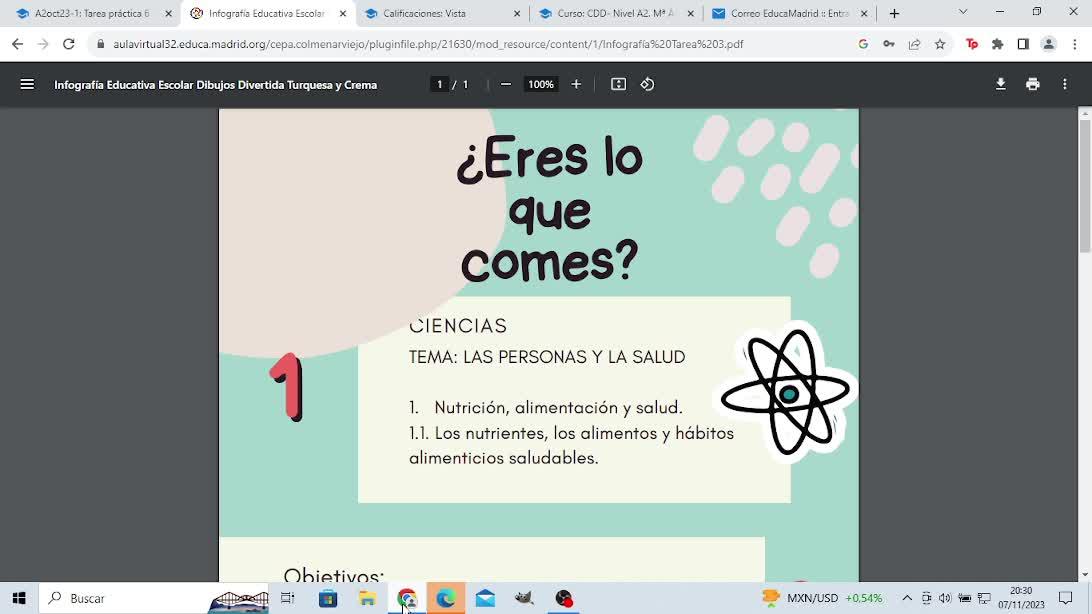
Task: Close the Curso: CDD- Nivel A2 tab
Action: [x=691, y=13]
